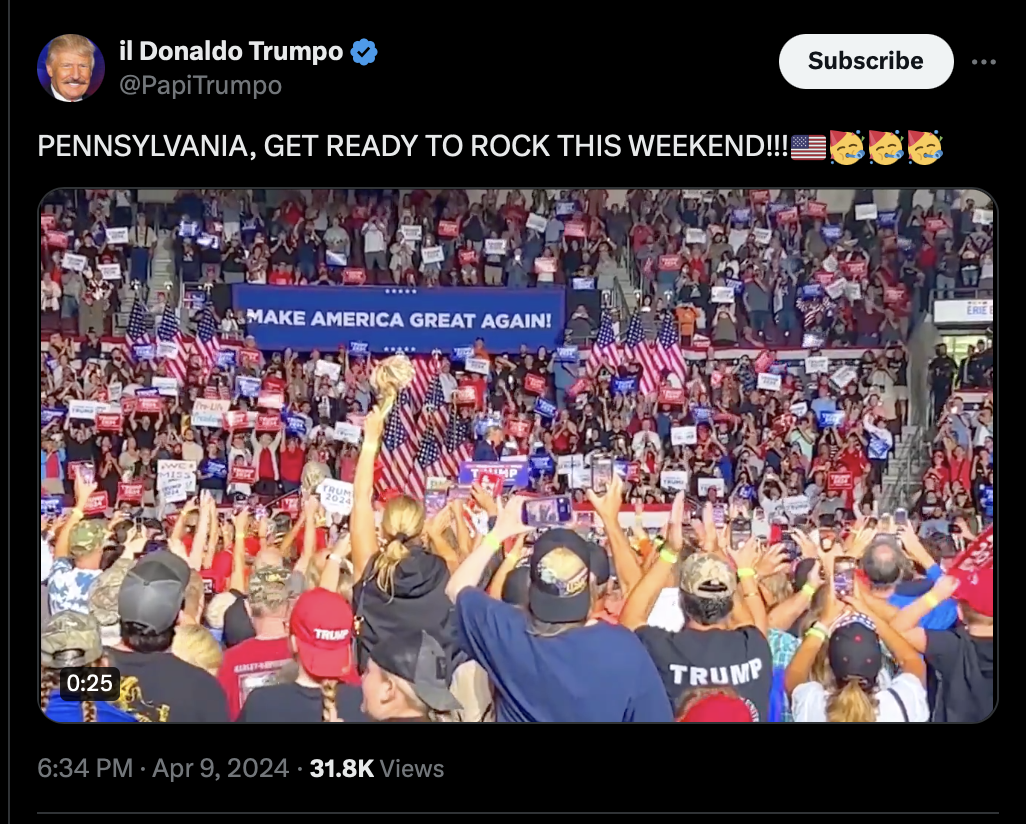Open the Apr 9, 2024 date link
The width and height of the screenshot is (1026, 824).
coord(221,768)
